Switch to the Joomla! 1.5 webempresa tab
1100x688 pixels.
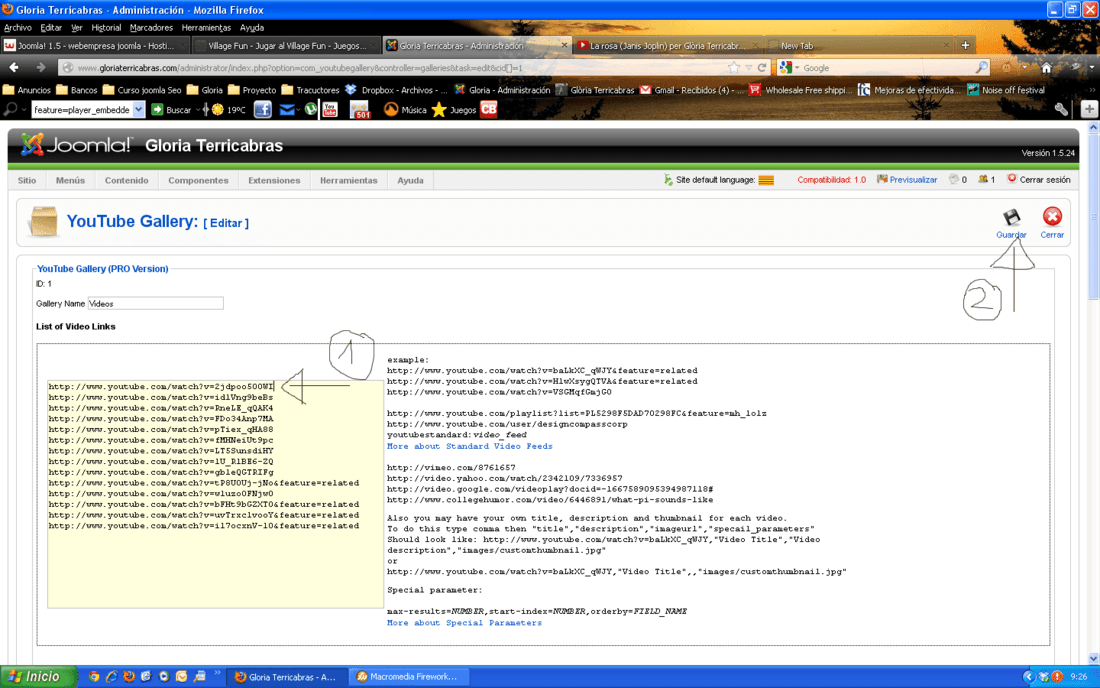[x=95, y=46]
